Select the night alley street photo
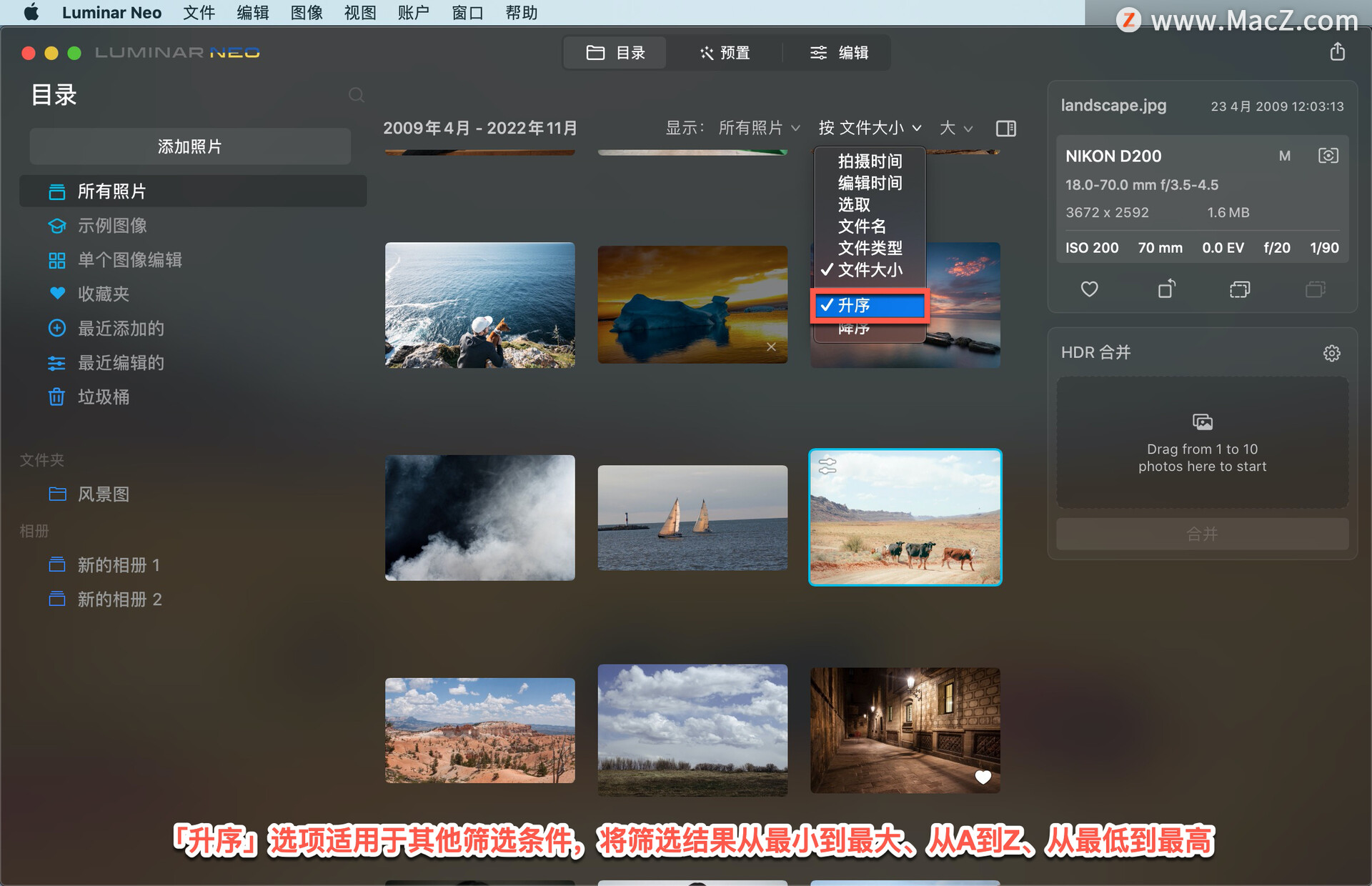 coord(905,730)
